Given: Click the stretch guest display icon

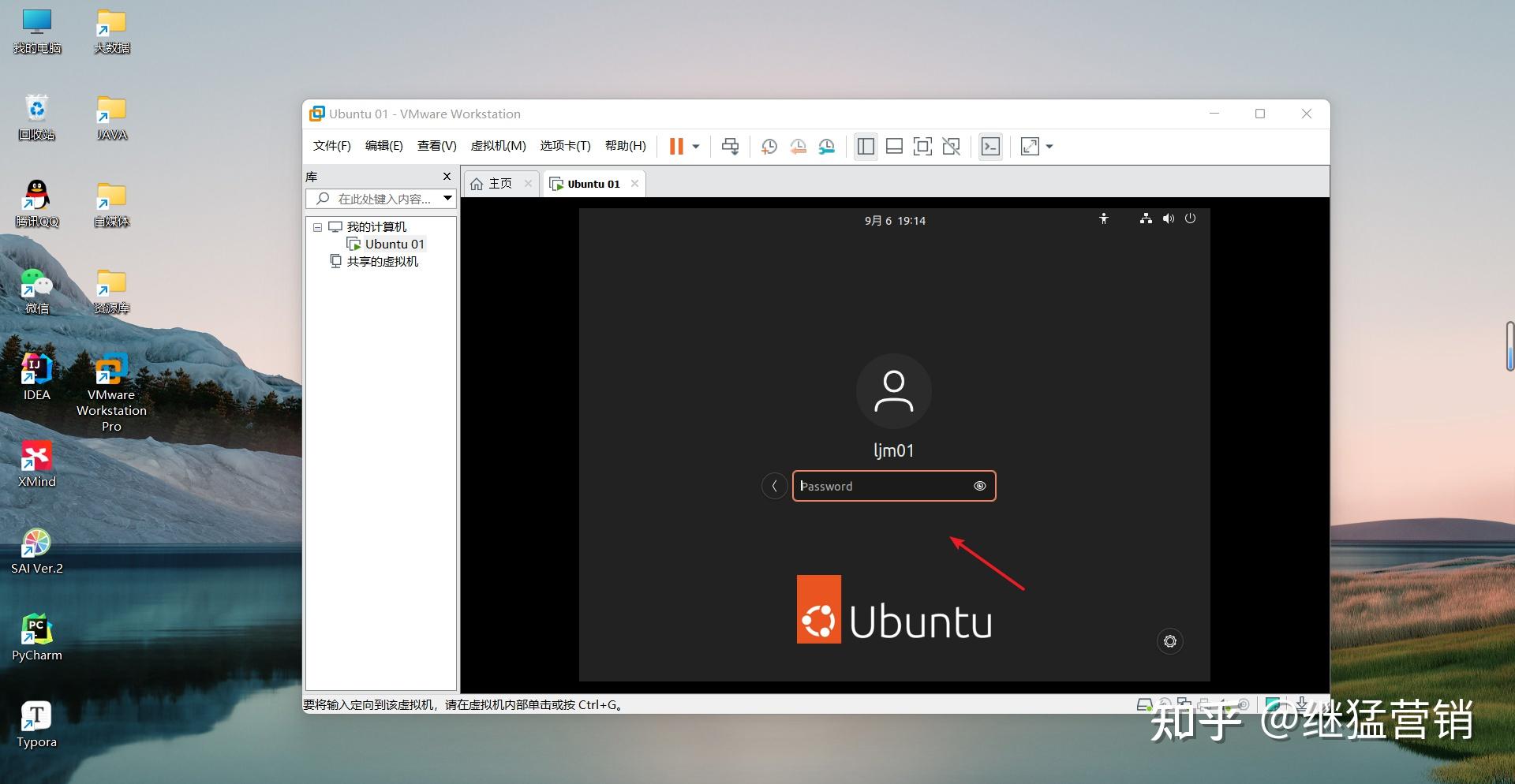Looking at the screenshot, I should [1030, 146].
